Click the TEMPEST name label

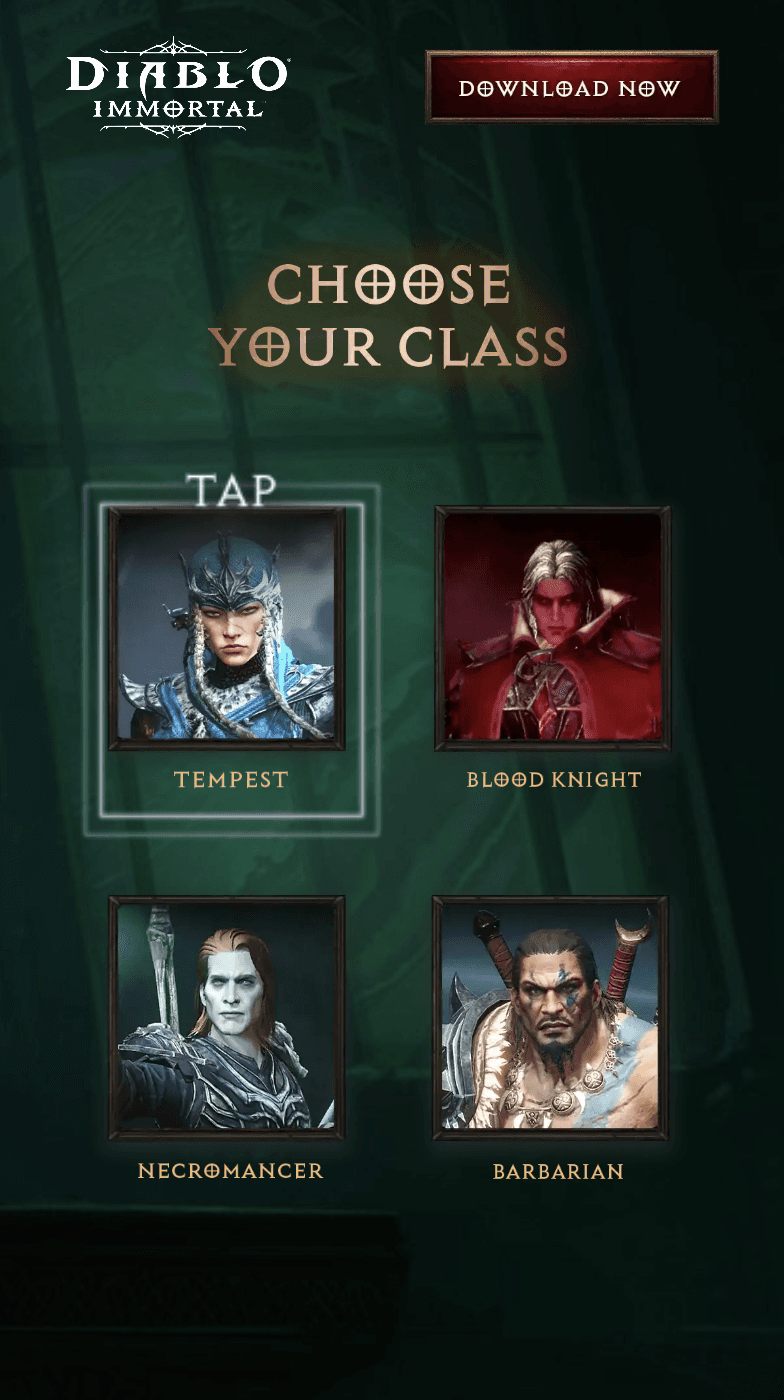pyautogui.click(x=231, y=780)
